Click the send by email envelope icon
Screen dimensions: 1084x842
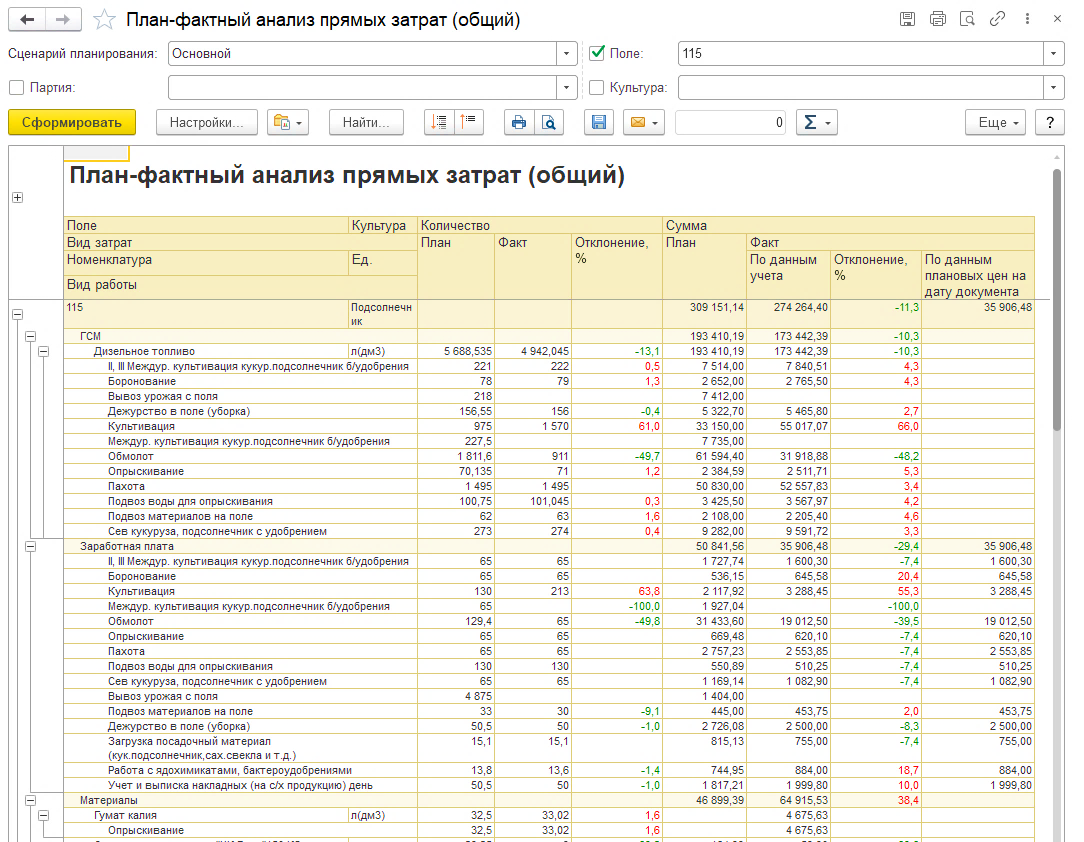pos(643,122)
